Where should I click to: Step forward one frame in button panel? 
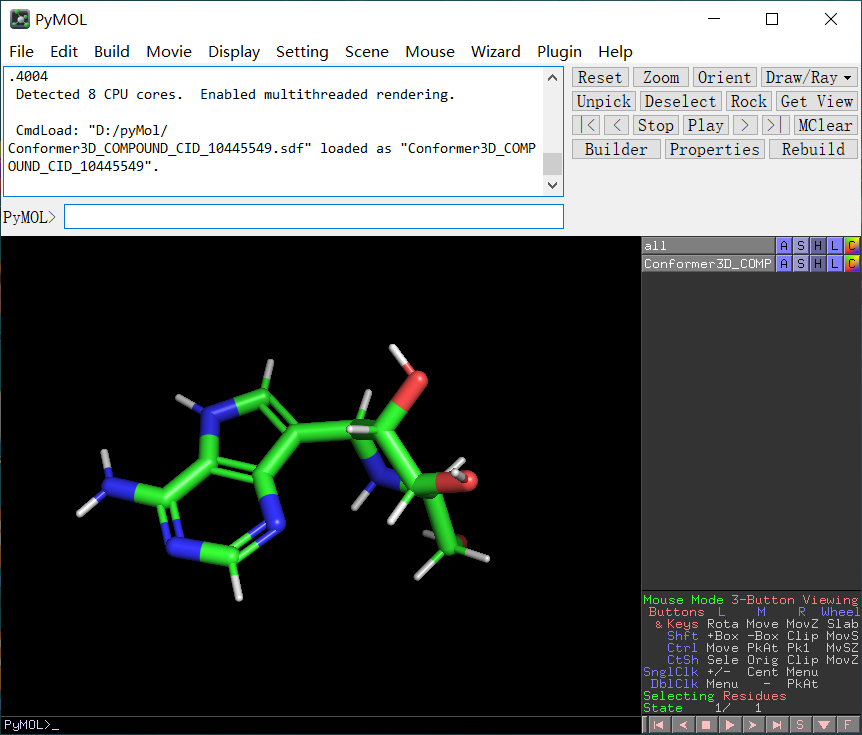(x=745, y=125)
